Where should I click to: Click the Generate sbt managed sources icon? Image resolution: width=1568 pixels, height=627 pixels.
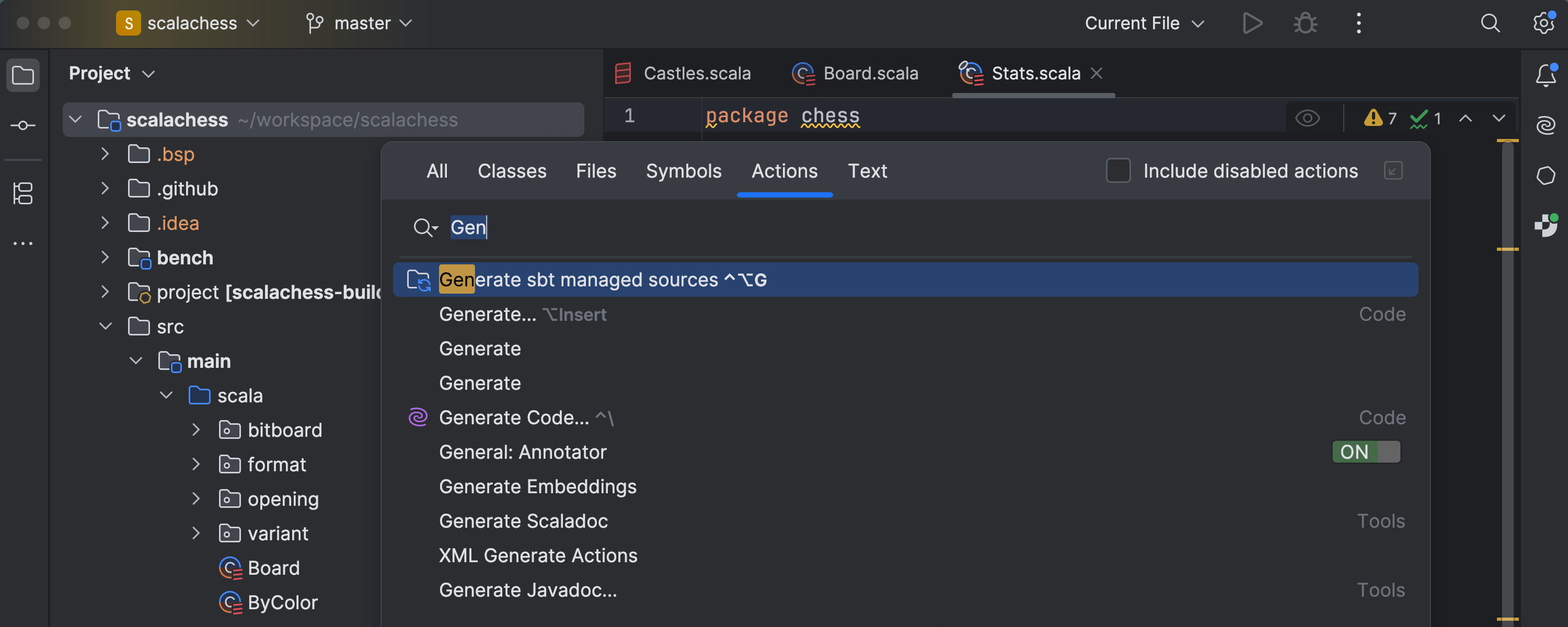pyautogui.click(x=419, y=280)
